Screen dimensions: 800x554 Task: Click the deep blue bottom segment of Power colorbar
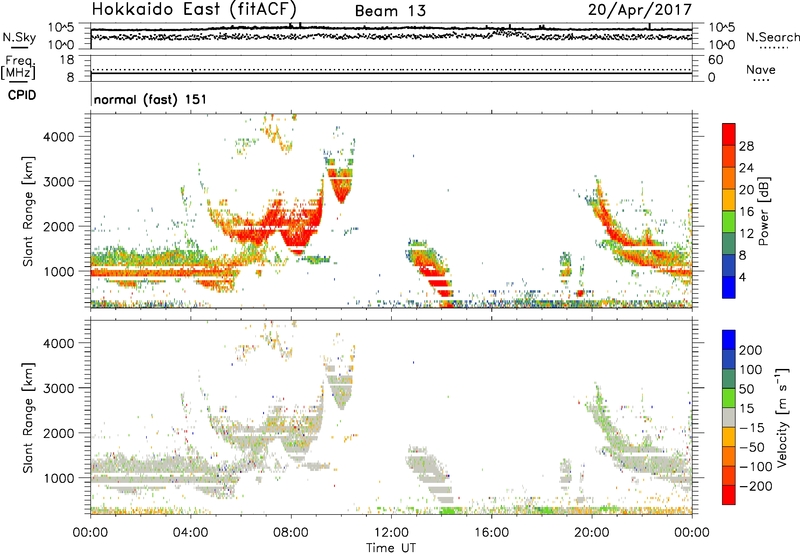[729, 287]
